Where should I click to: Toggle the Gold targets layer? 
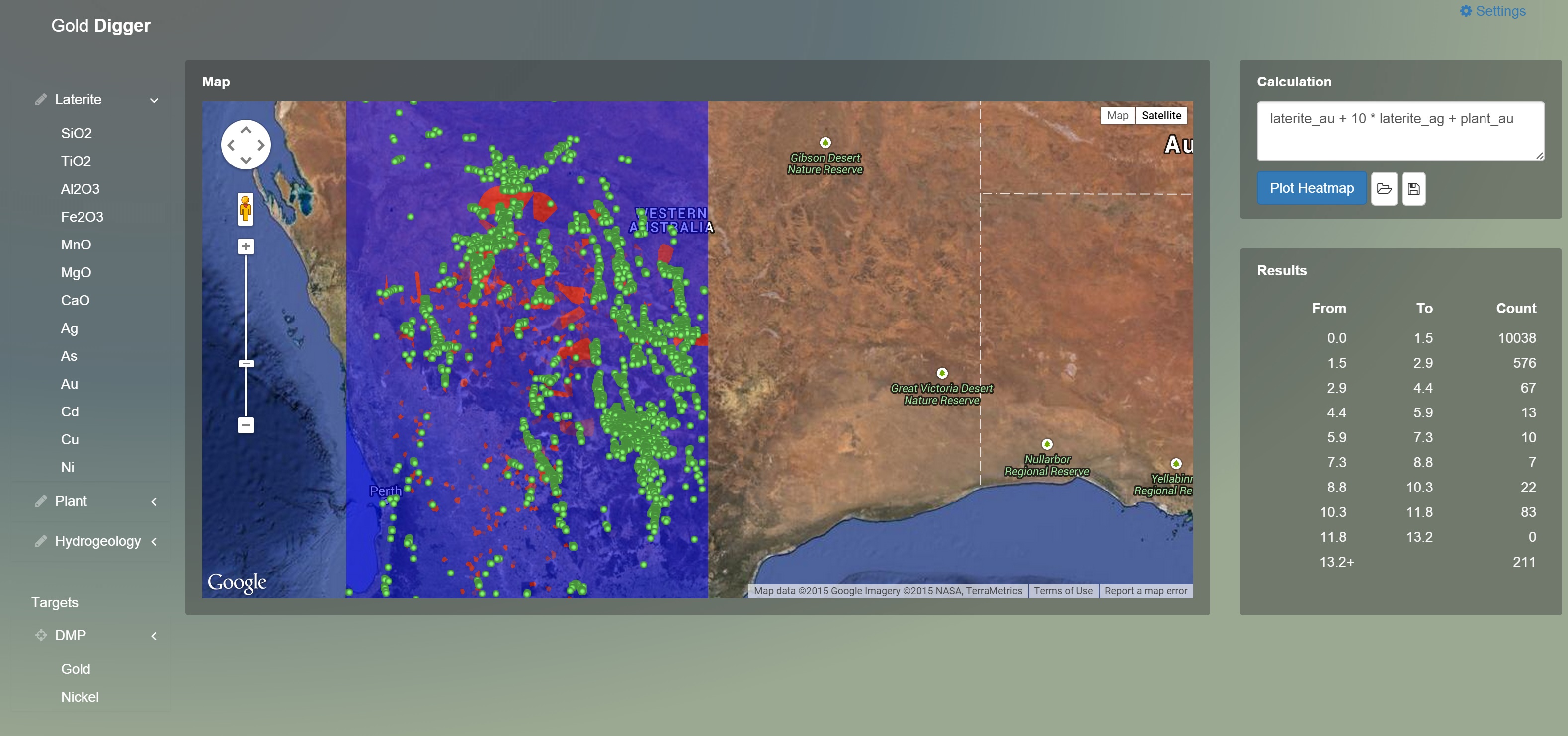coord(76,668)
